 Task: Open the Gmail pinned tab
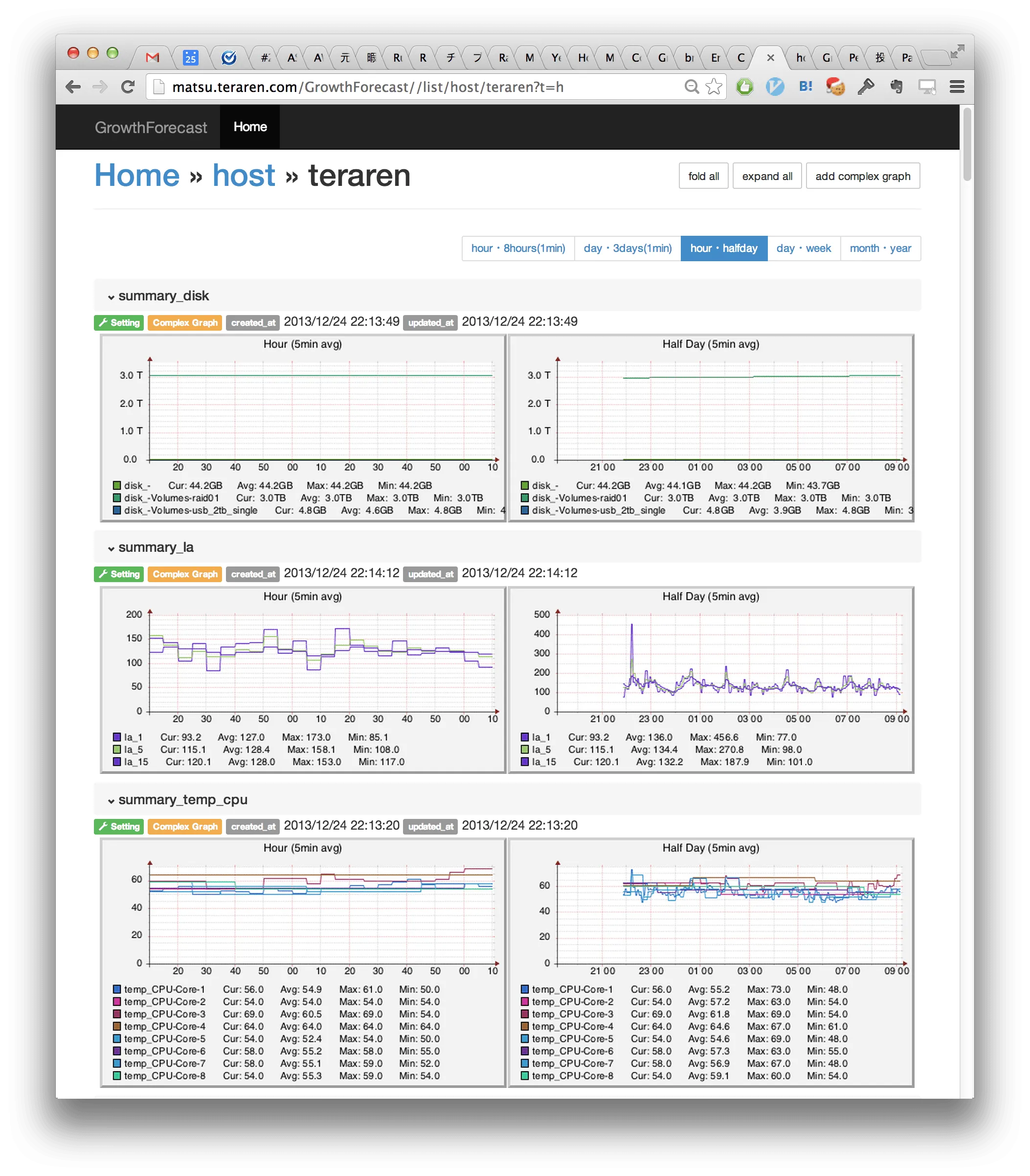coord(152,57)
